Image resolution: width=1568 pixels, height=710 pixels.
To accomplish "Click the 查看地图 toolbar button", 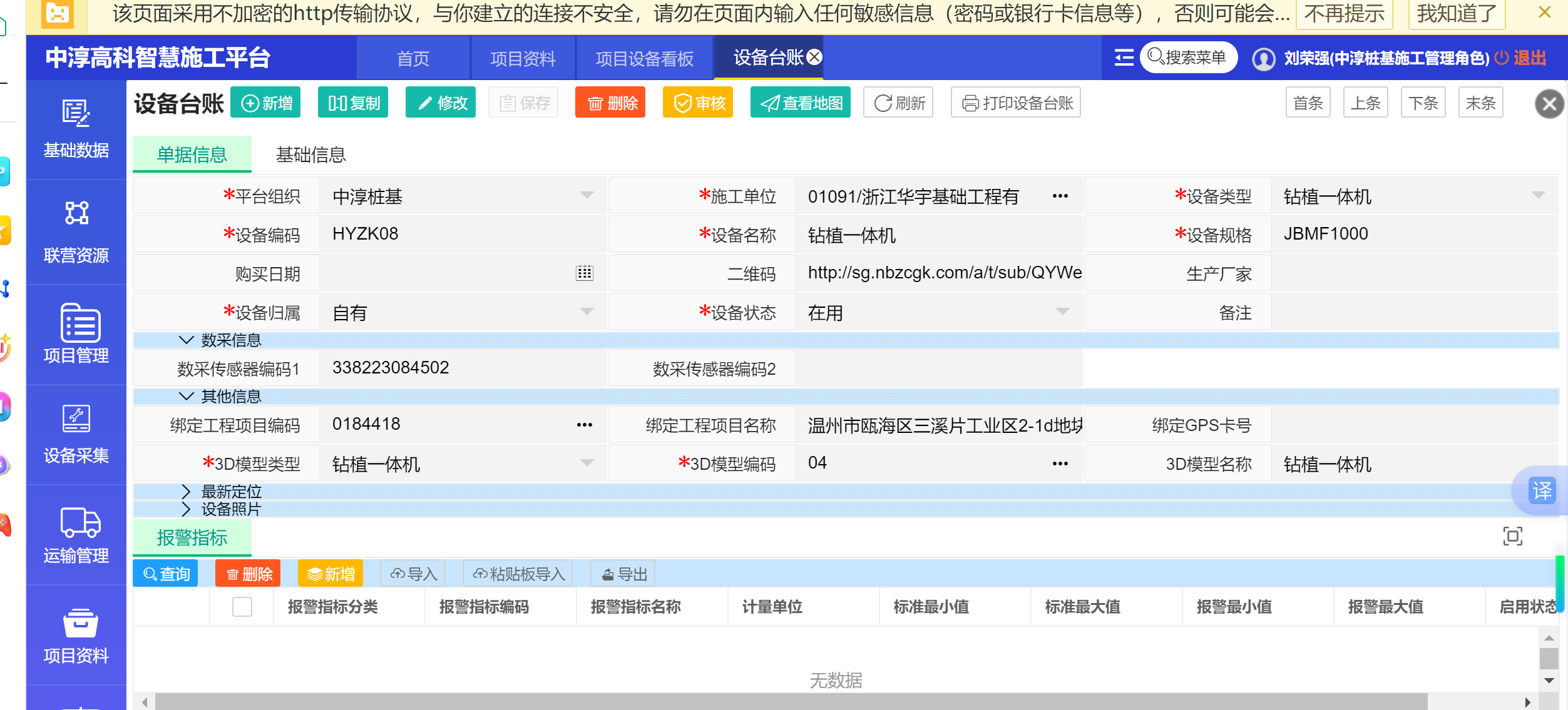I will [x=801, y=103].
